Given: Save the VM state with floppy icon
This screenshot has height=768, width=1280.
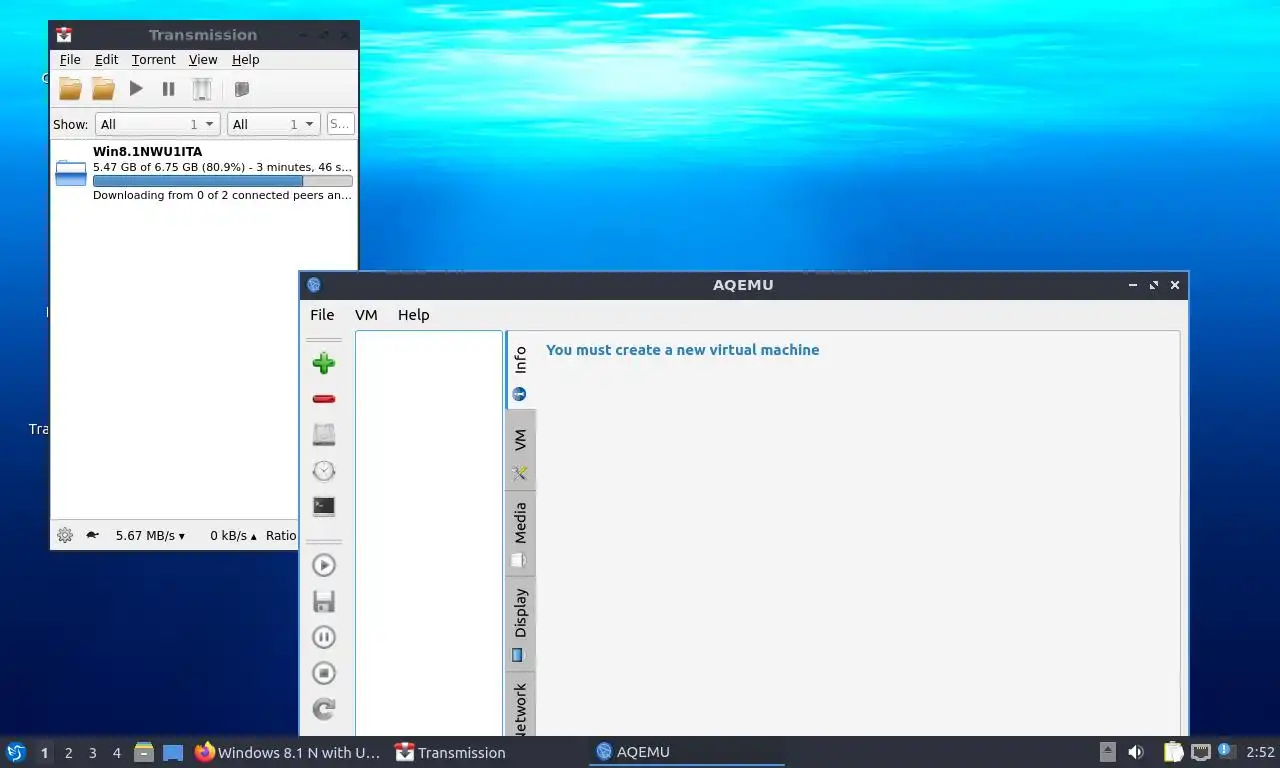Looking at the screenshot, I should click(323, 601).
